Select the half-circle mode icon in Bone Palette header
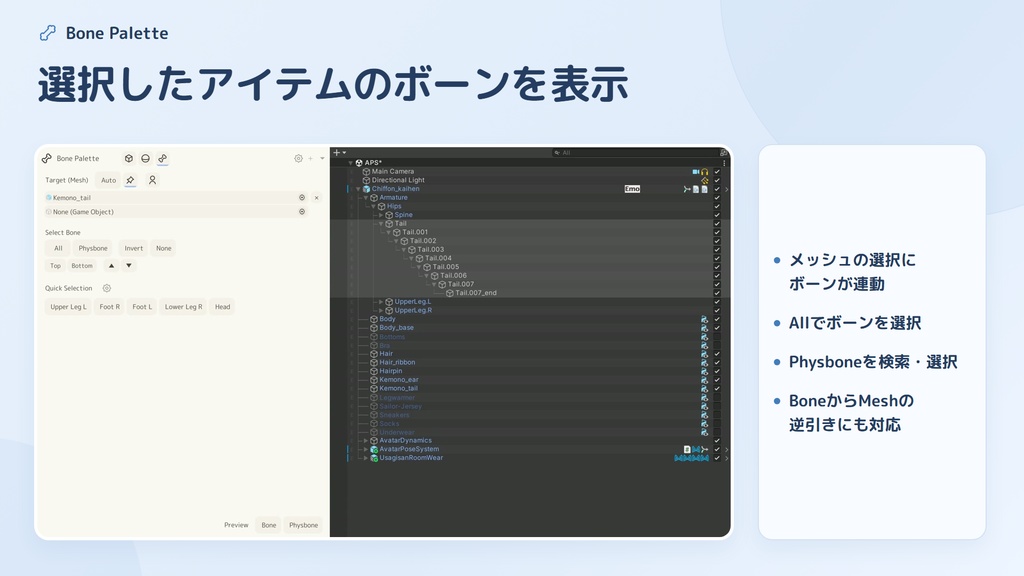Image resolution: width=1024 pixels, height=576 pixels. point(146,159)
